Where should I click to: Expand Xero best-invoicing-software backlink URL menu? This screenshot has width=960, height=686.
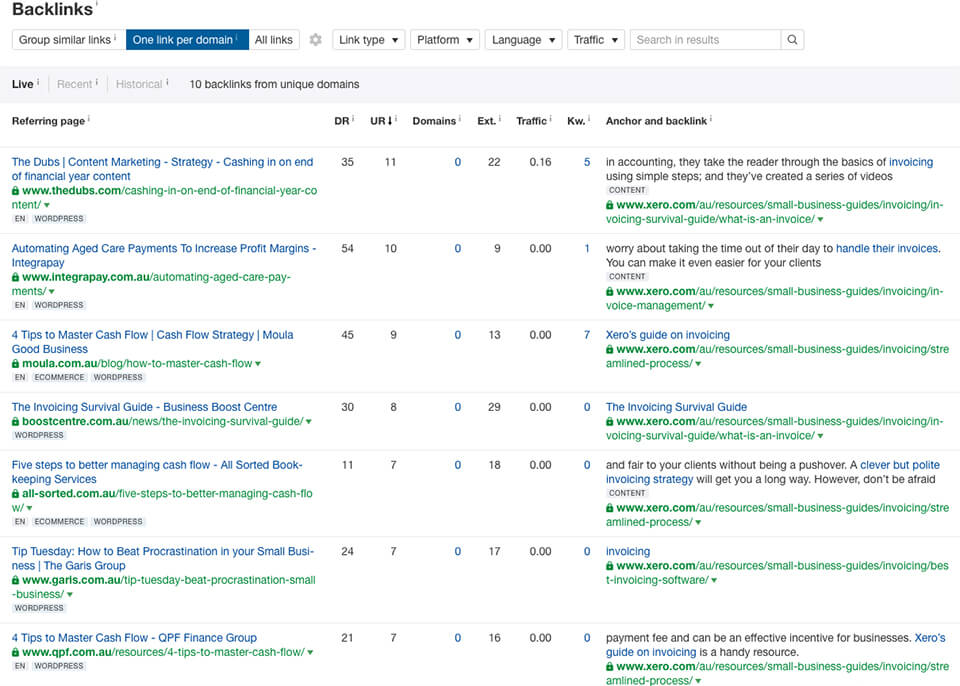(x=714, y=580)
